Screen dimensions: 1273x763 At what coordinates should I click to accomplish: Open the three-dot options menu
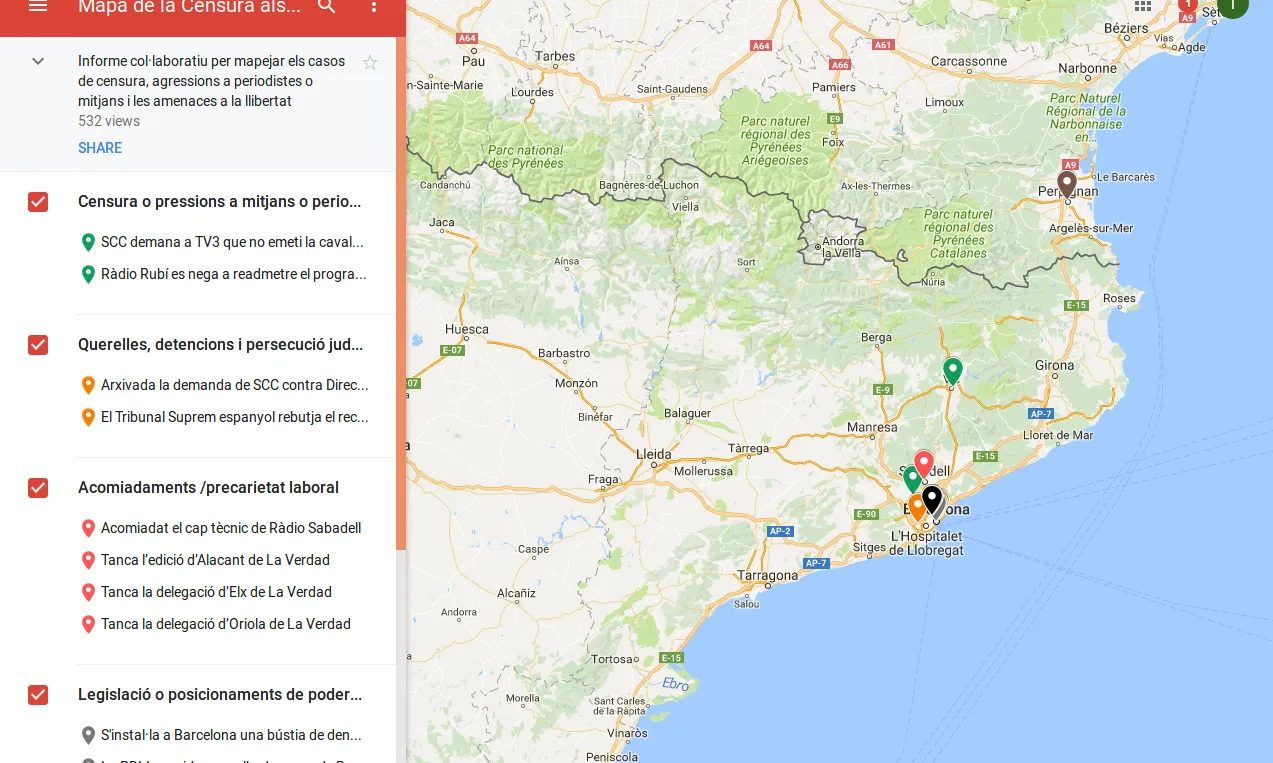(374, 7)
